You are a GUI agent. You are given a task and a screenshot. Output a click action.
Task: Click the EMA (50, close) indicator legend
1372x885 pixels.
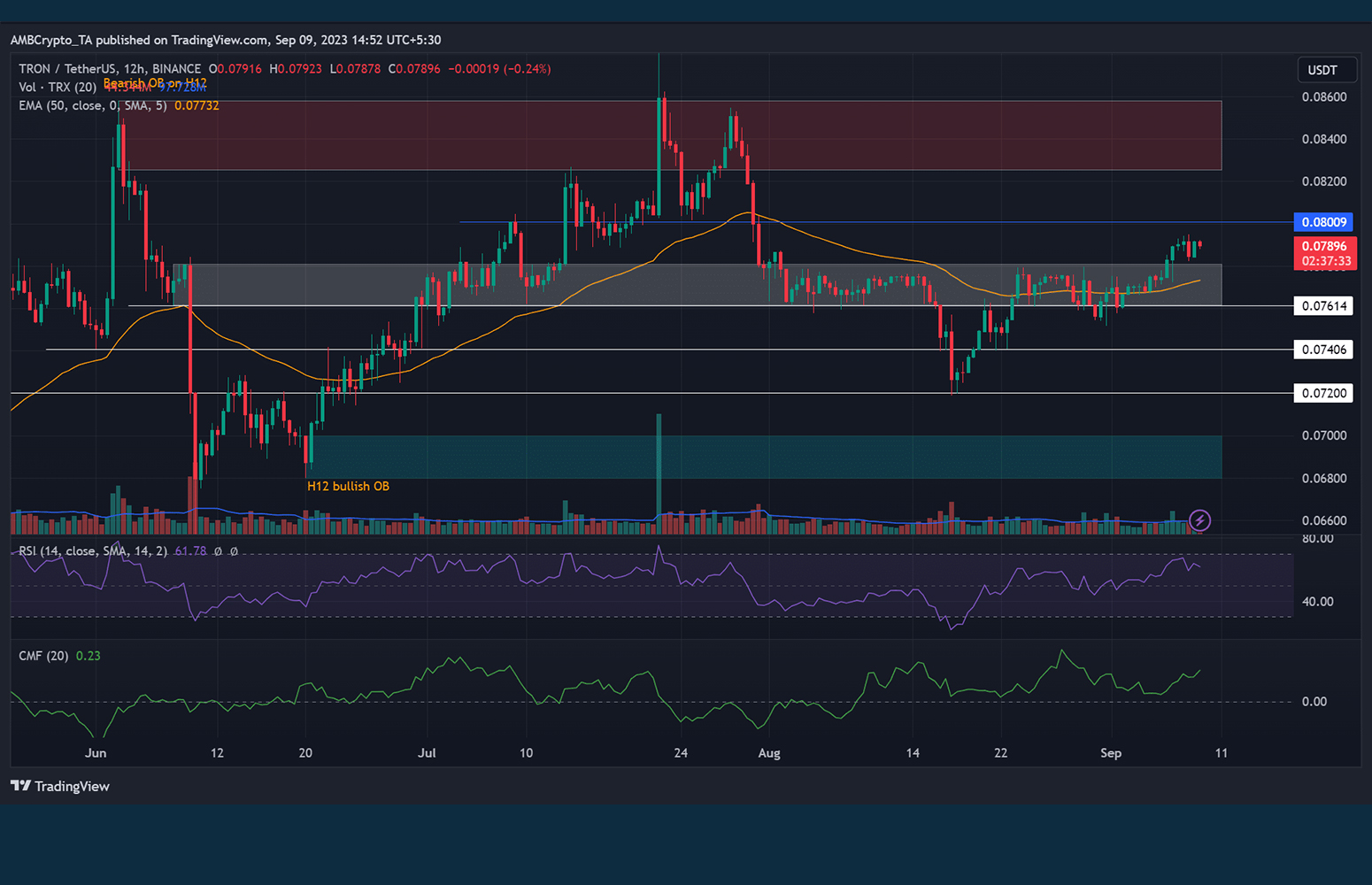tap(93, 105)
